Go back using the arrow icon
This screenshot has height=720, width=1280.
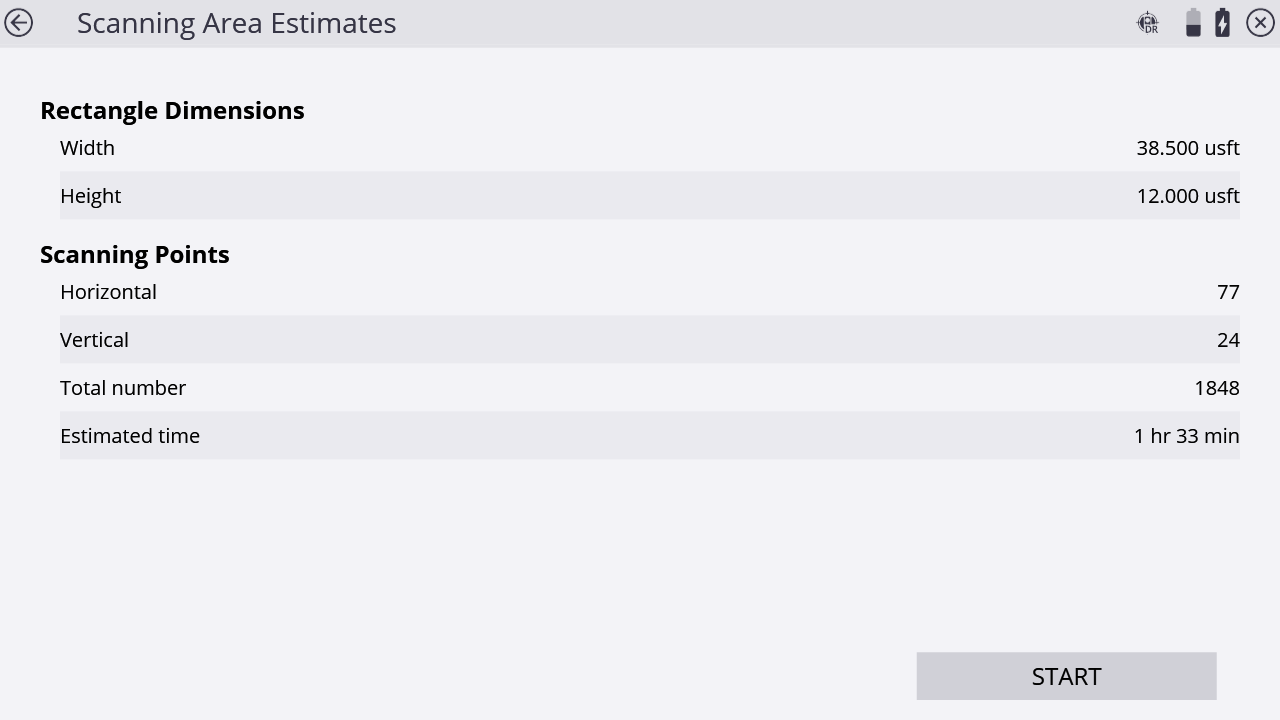tap(18, 22)
